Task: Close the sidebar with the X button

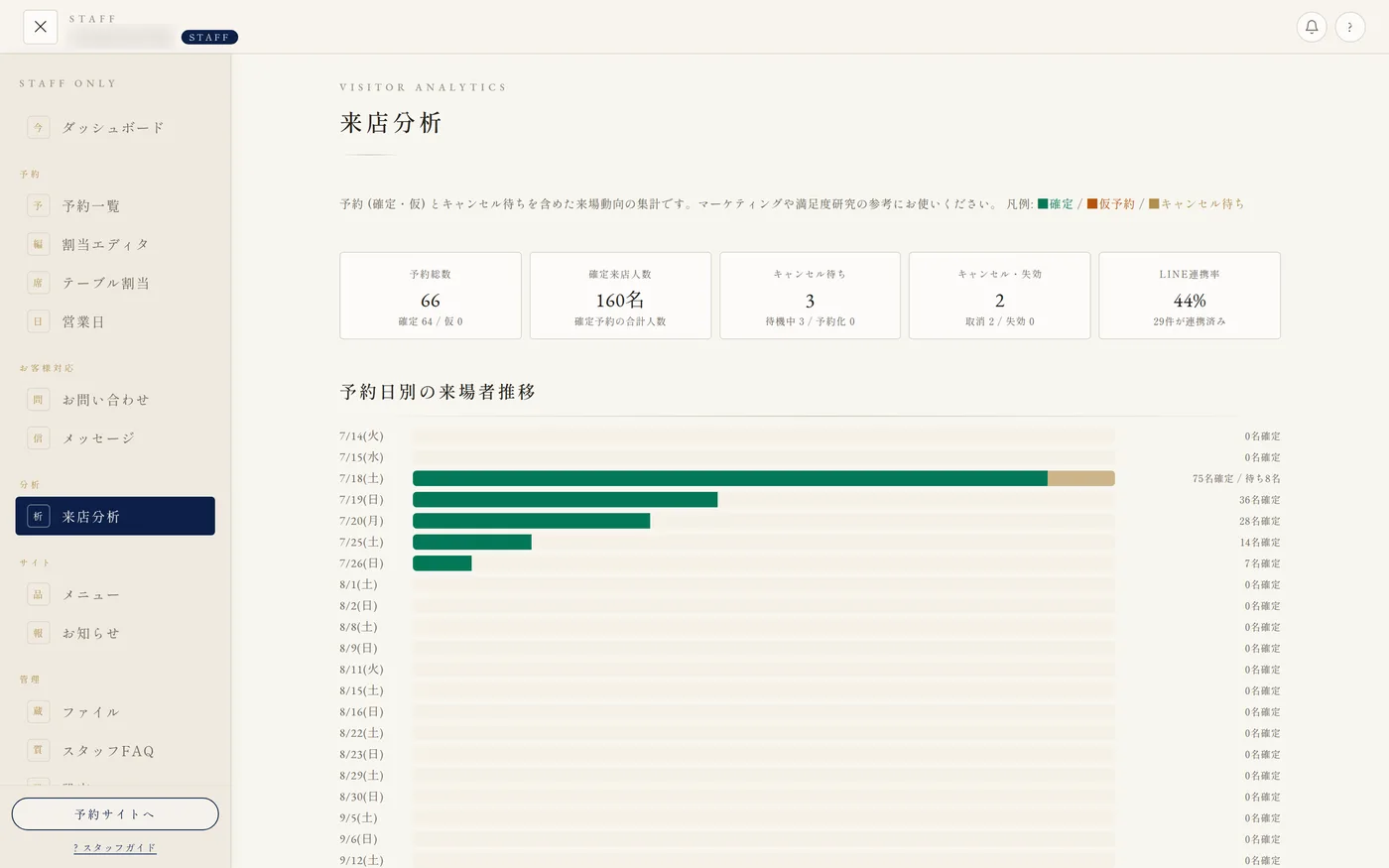Action: tap(40, 27)
